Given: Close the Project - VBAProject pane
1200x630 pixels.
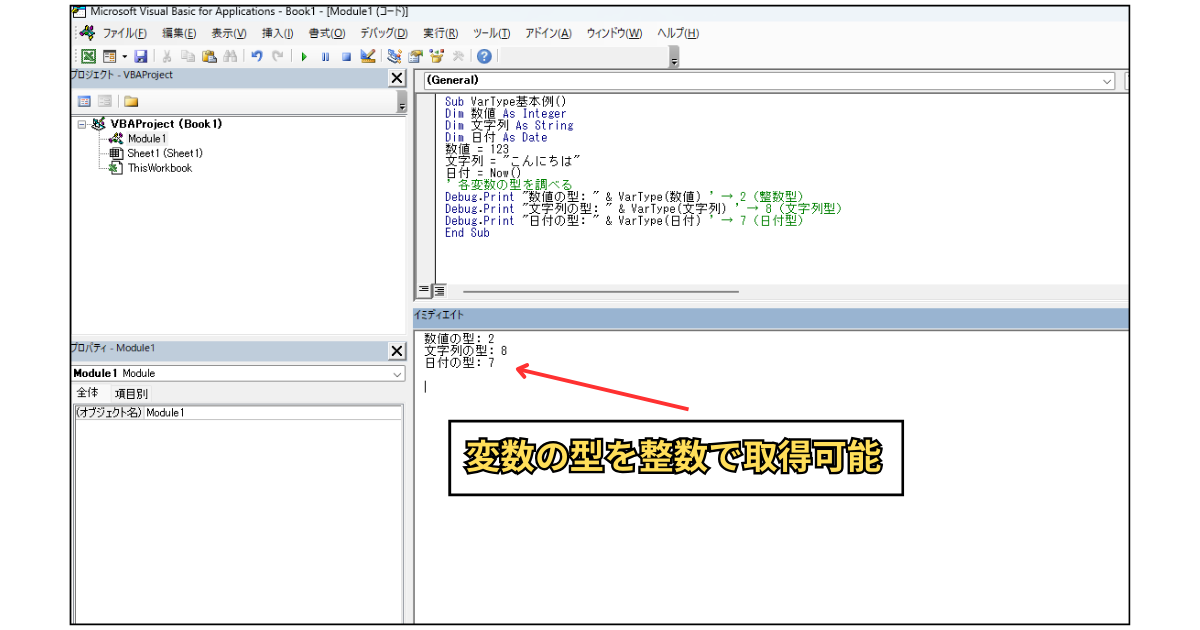Looking at the screenshot, I should [x=397, y=77].
